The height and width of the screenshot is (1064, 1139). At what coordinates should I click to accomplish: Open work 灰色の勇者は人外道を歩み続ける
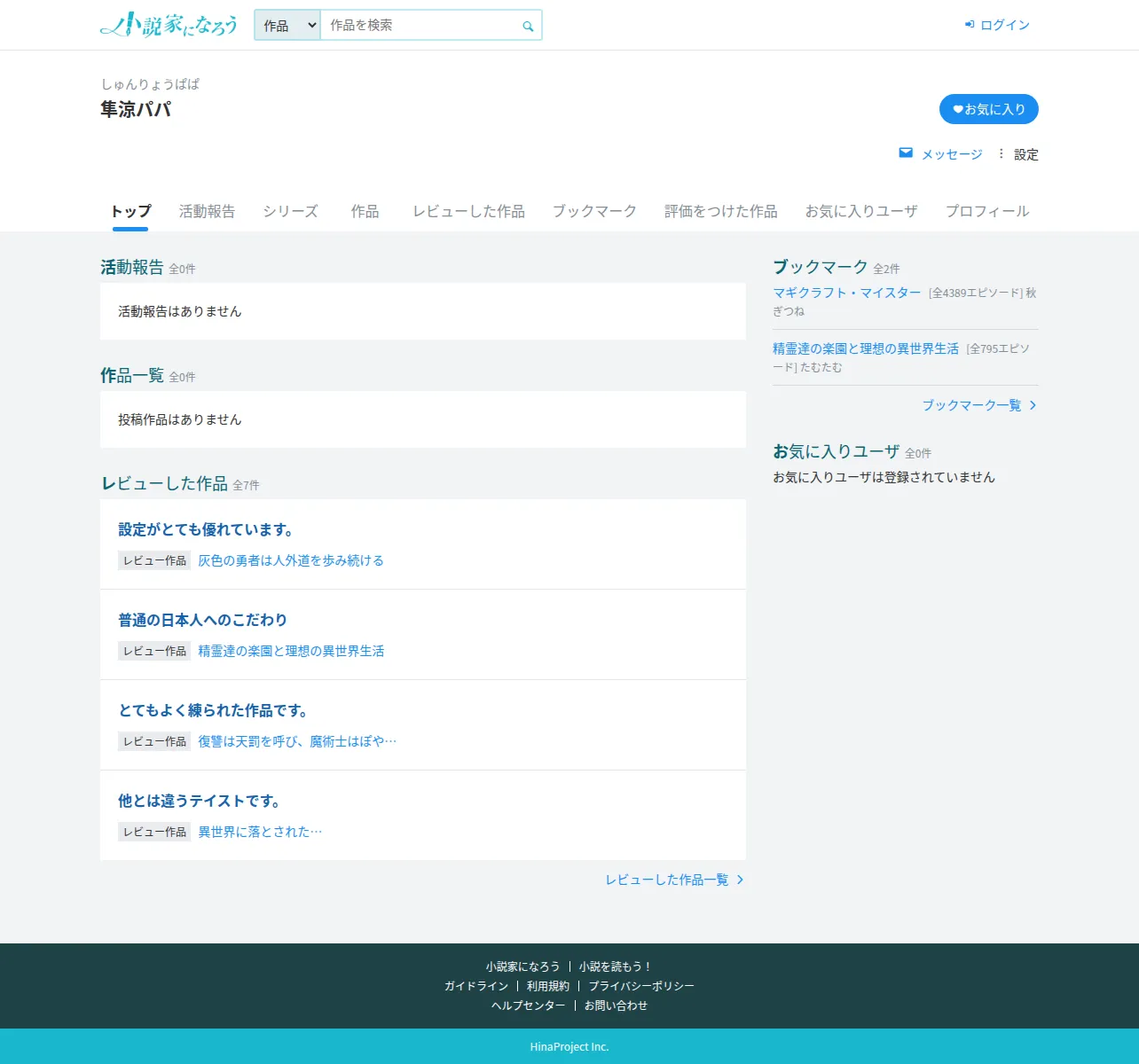tap(291, 560)
